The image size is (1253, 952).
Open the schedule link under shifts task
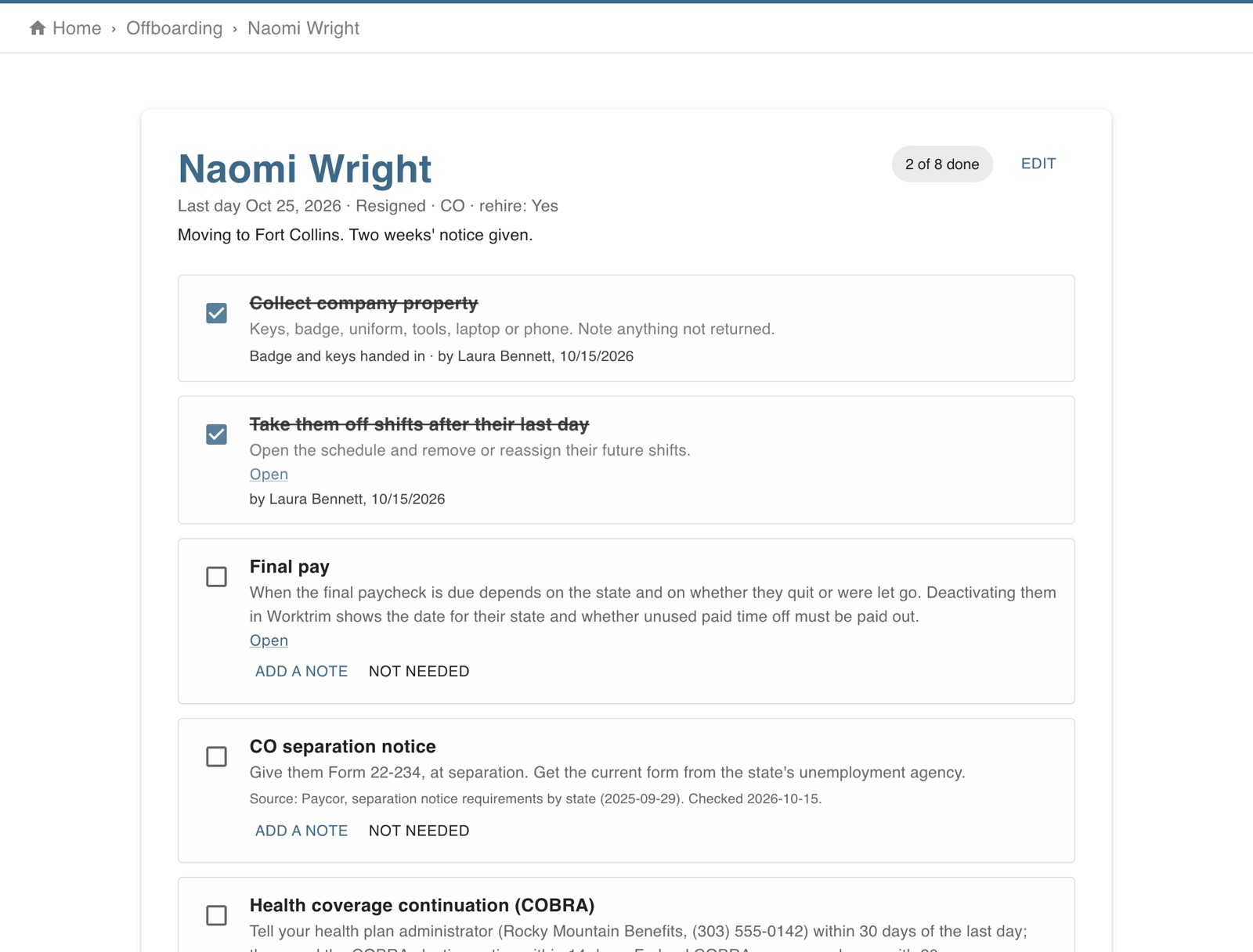[269, 474]
